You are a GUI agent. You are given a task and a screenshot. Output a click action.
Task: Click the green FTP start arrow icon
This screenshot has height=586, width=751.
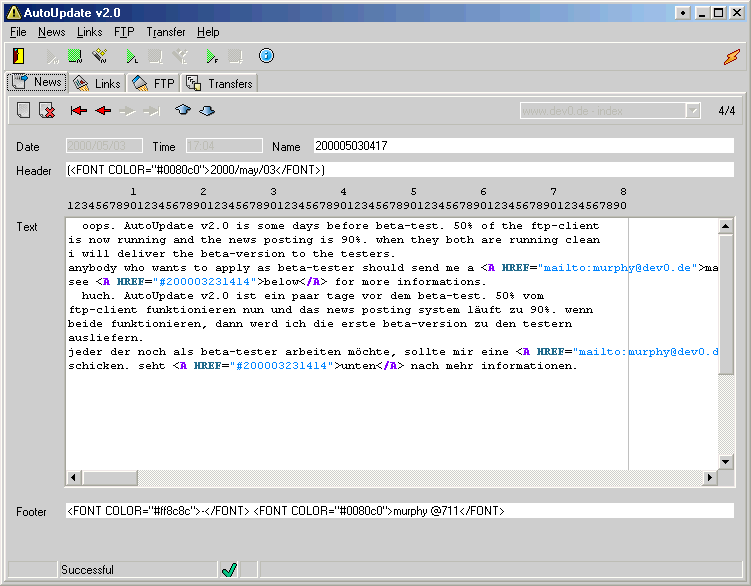(x=212, y=57)
